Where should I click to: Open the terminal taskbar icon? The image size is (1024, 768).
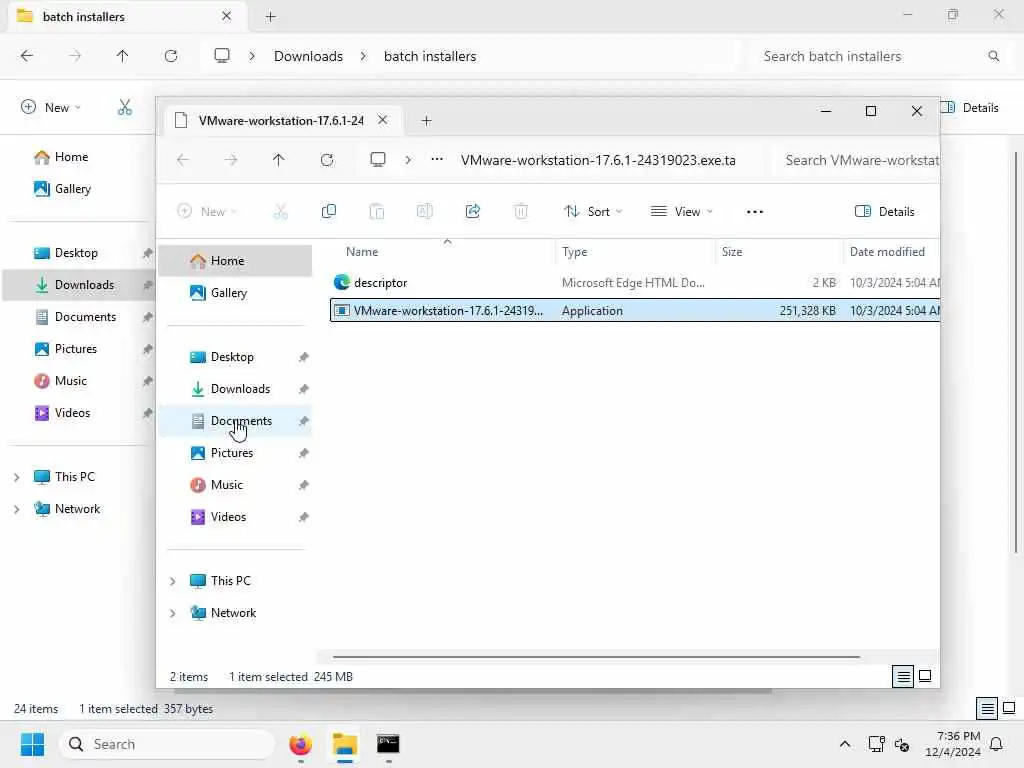389,744
